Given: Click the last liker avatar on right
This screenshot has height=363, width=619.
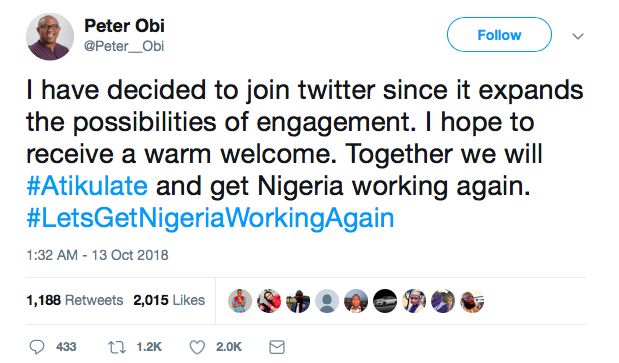Looking at the screenshot, I should pos(472,301).
